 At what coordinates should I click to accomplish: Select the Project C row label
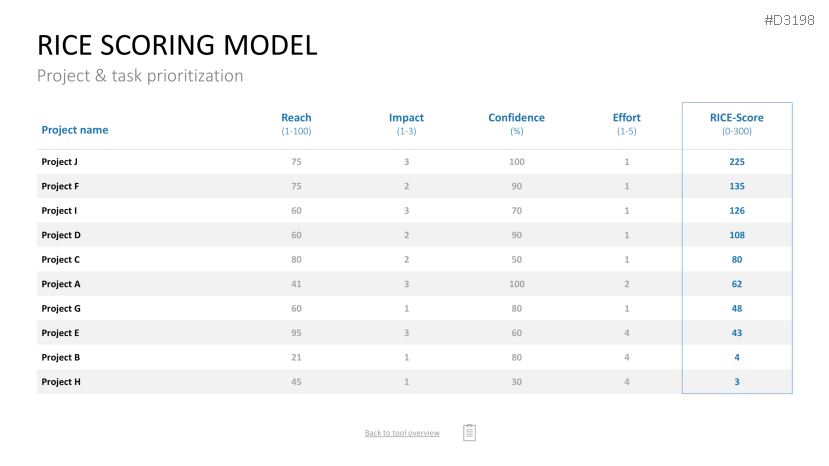tap(60, 260)
